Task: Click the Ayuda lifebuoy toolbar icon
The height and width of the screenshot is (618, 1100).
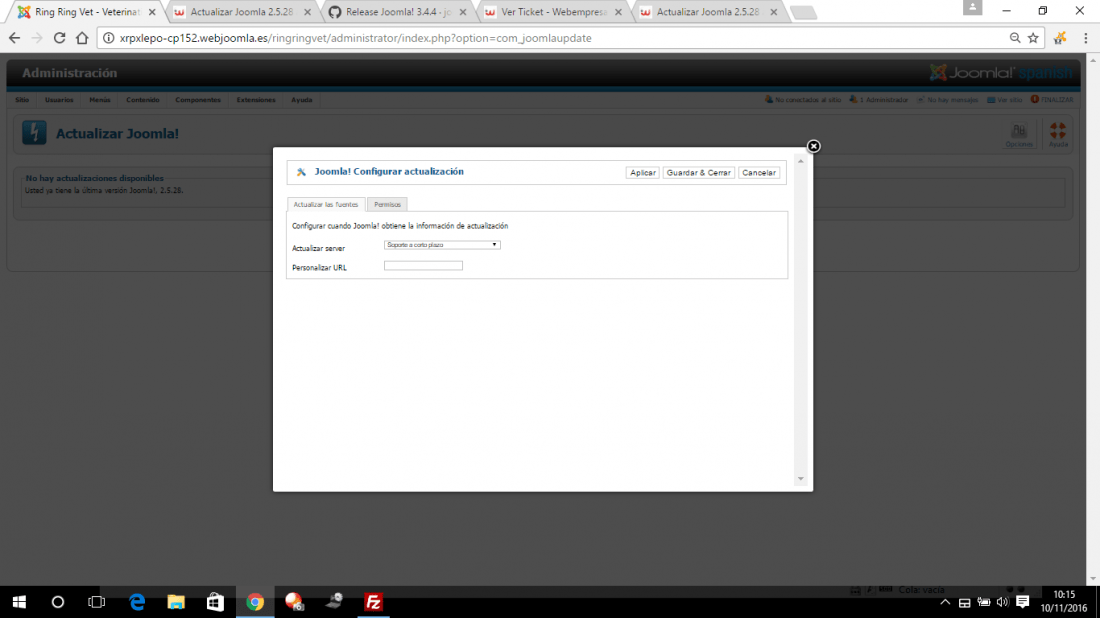Action: coord(1058,134)
